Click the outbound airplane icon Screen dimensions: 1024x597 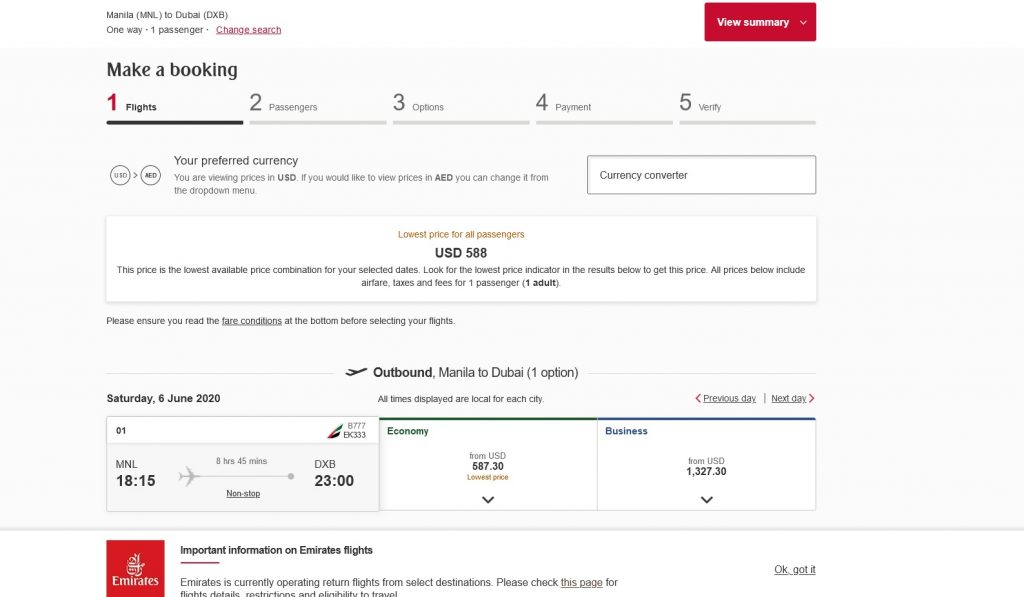tap(356, 372)
